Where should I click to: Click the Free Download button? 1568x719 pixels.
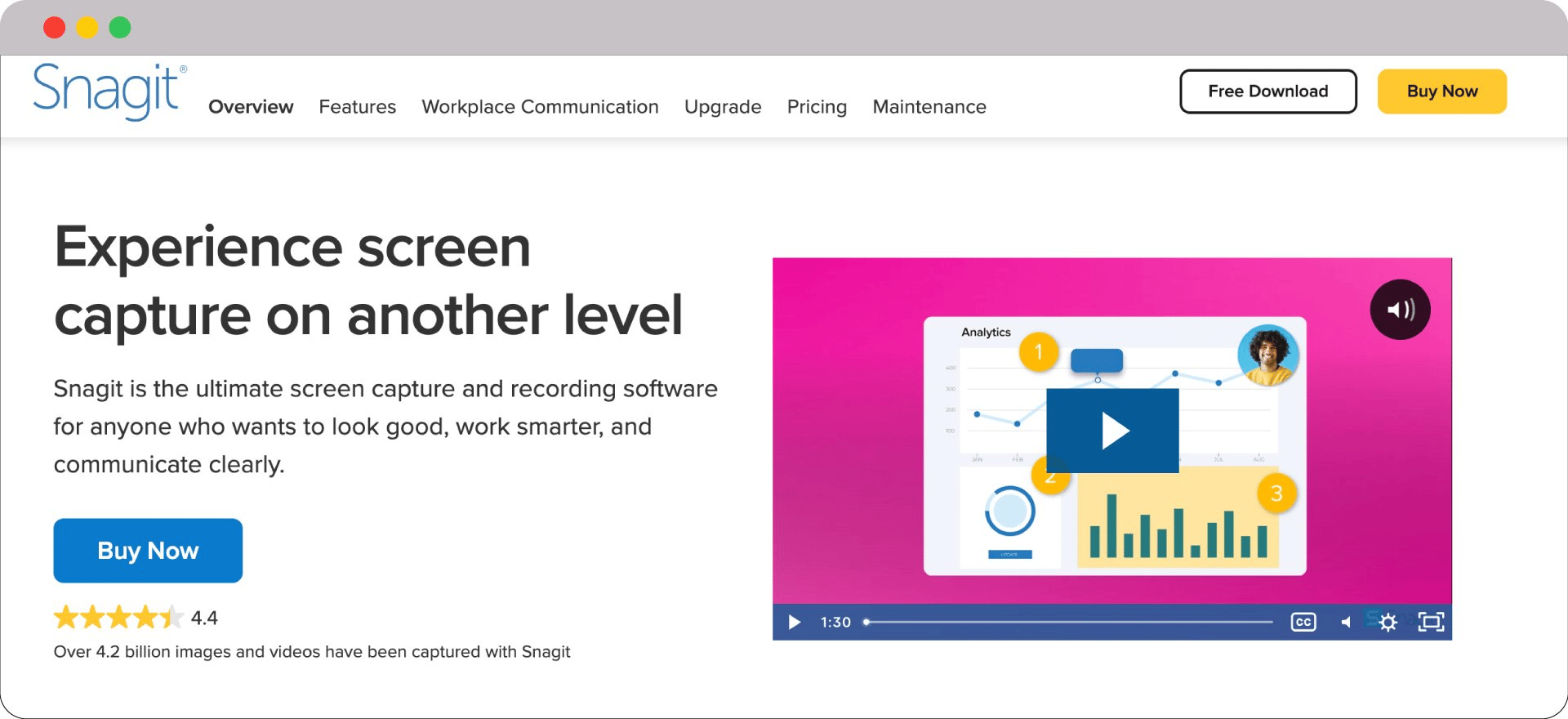(x=1267, y=92)
